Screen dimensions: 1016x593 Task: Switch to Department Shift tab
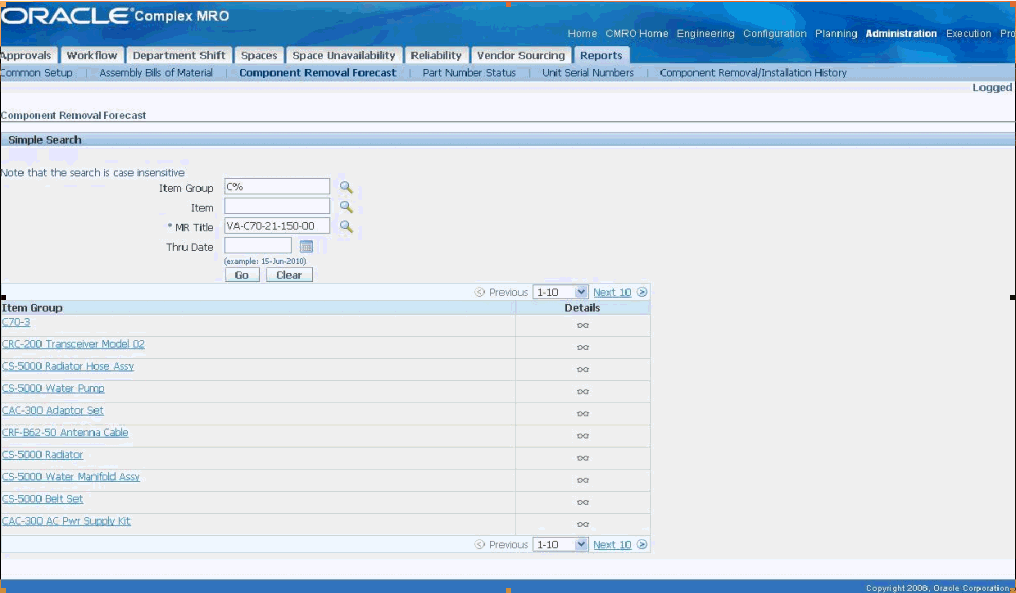tap(179, 56)
